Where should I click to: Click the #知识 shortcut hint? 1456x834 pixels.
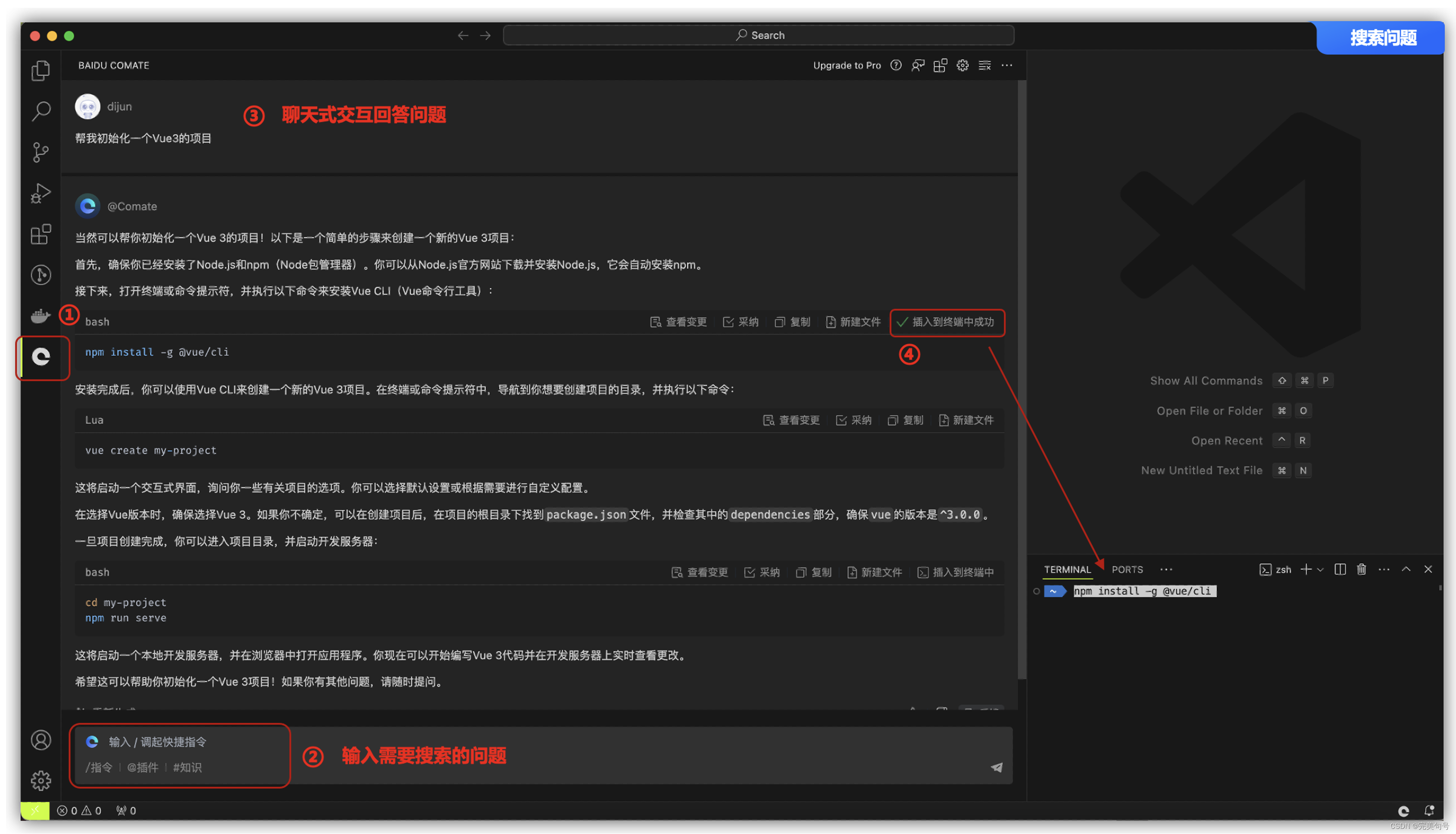(x=187, y=768)
